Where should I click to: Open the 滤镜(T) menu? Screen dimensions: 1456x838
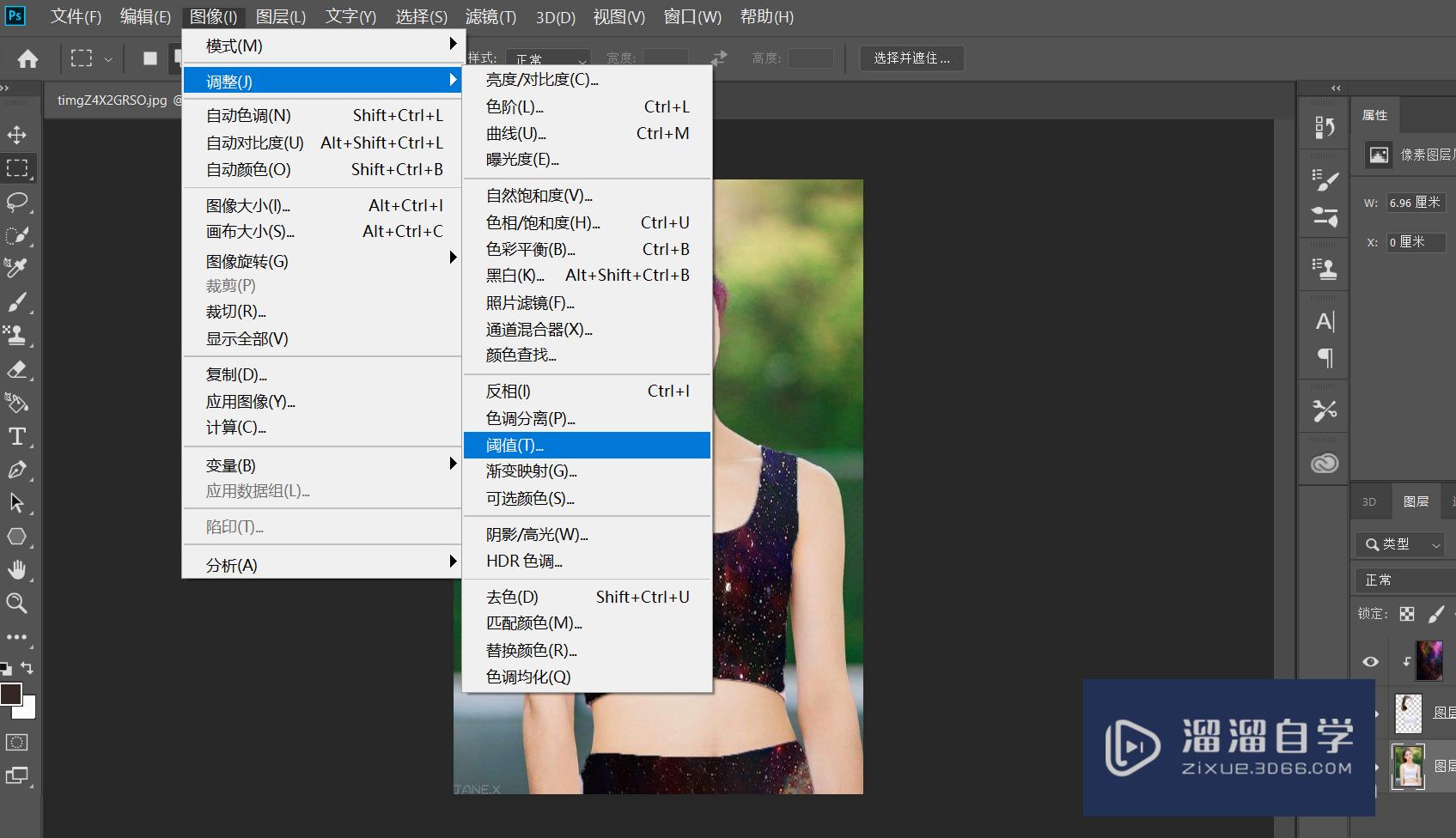[x=490, y=16]
